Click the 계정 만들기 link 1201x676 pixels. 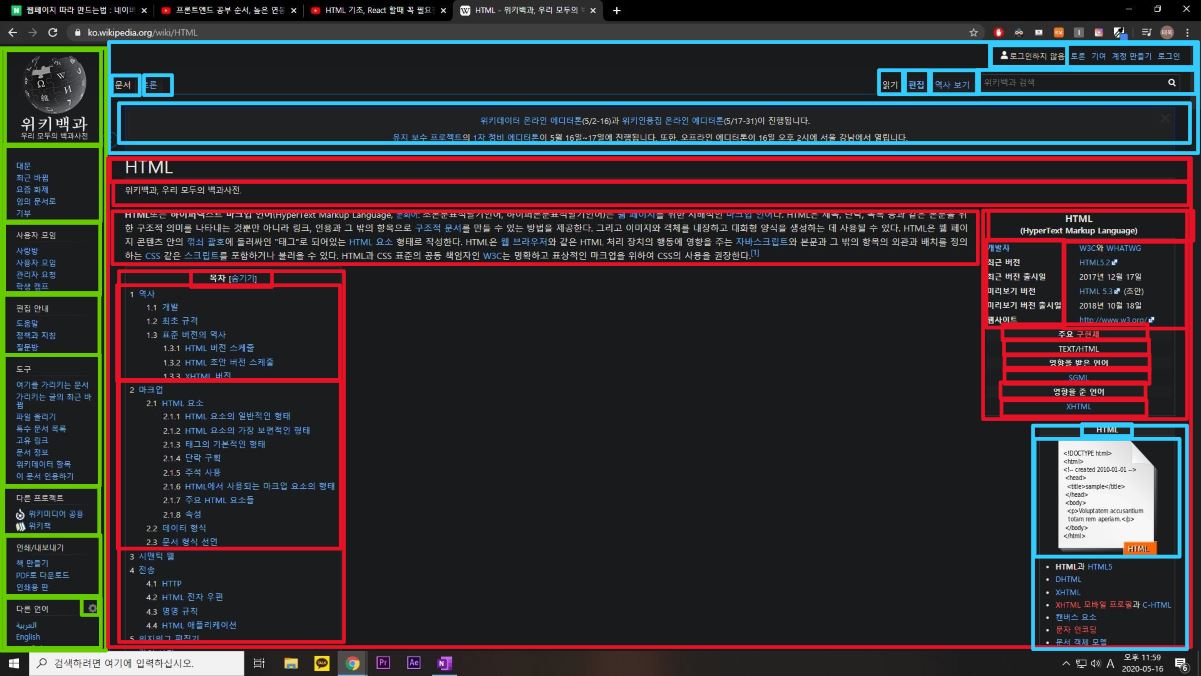click(x=1132, y=57)
